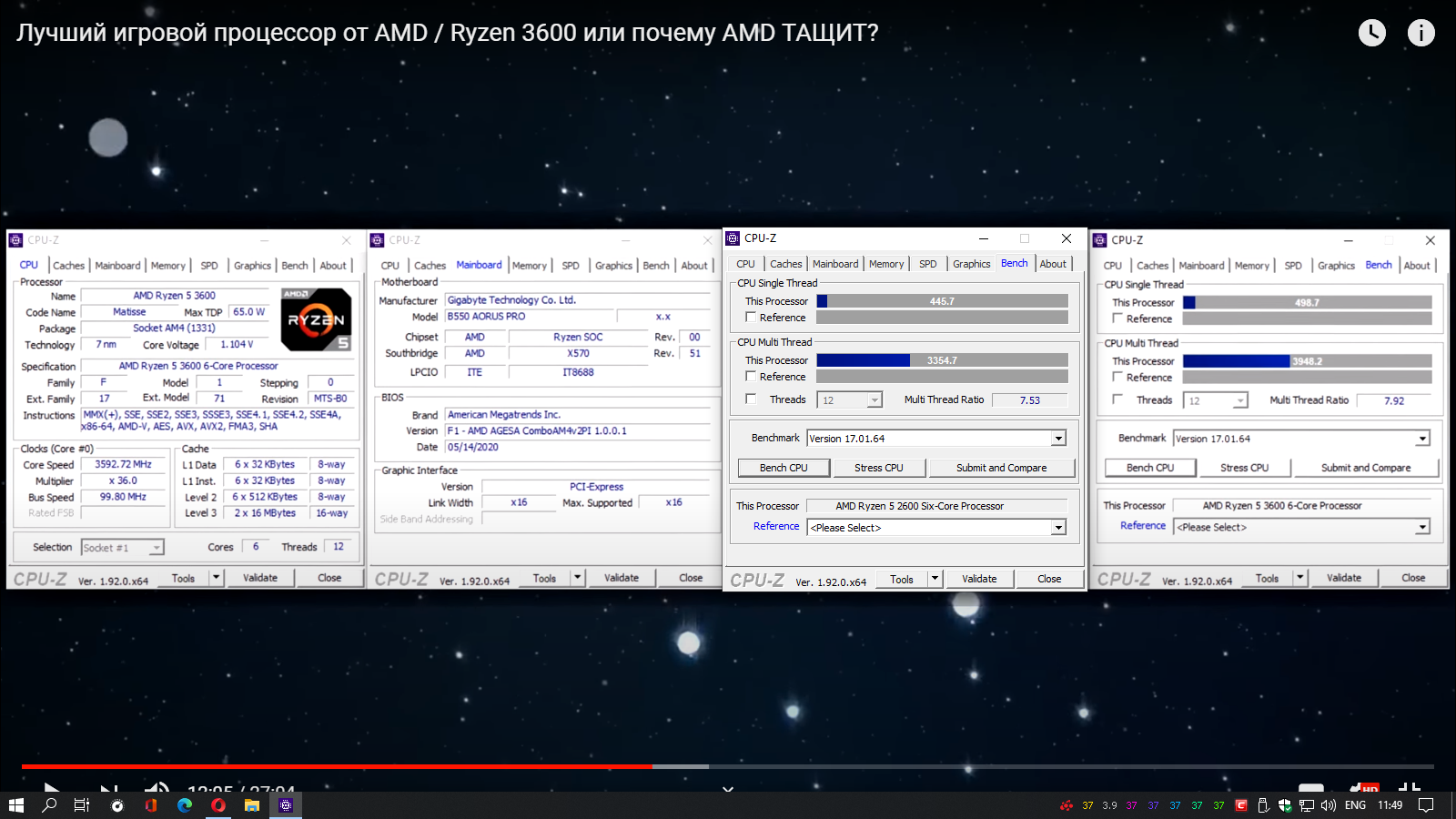This screenshot has width=1456, height=819.
Task: Click Bench CPU in the Ryzen 2600 window
Action: [784, 468]
